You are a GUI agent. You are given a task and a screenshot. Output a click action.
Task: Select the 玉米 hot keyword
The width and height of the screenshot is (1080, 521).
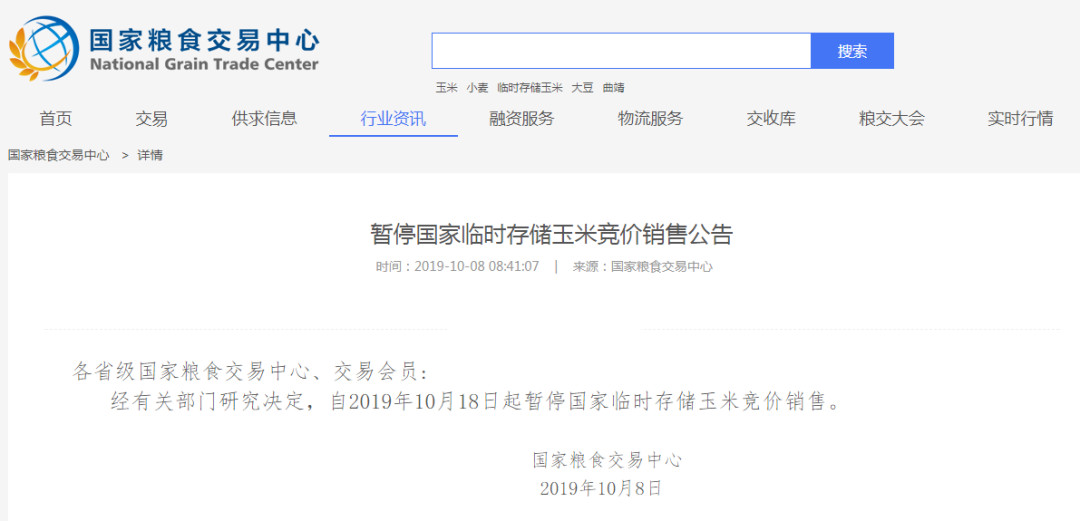point(446,88)
